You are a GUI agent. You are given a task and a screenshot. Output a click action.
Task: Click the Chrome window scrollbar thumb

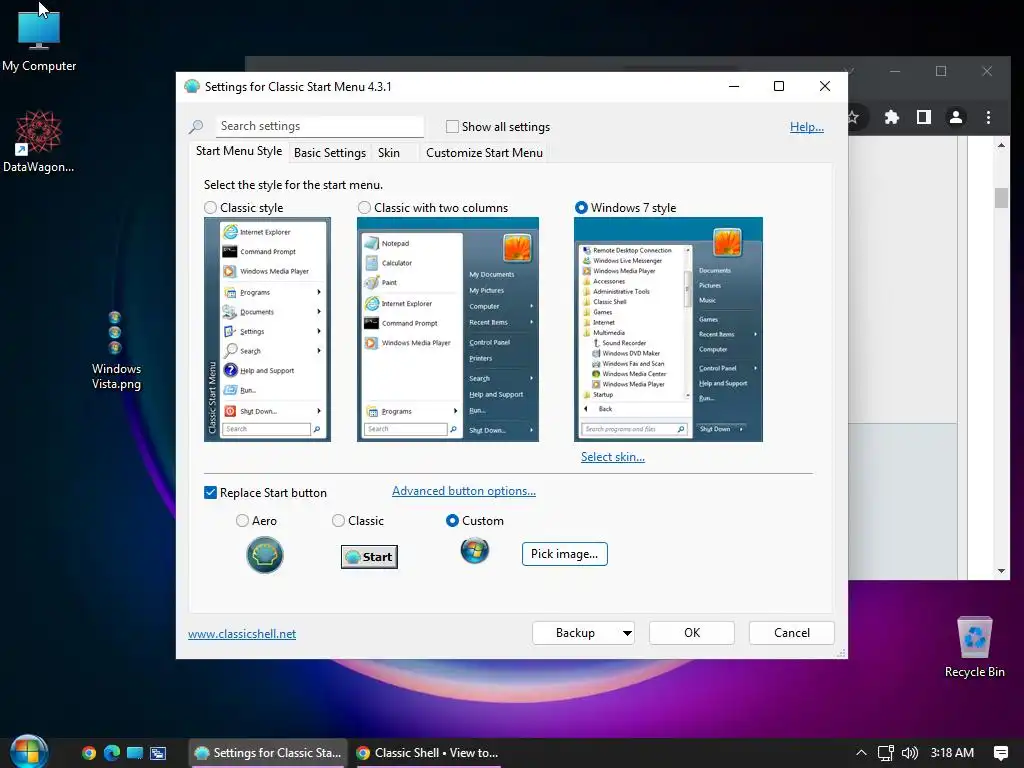(x=1001, y=197)
